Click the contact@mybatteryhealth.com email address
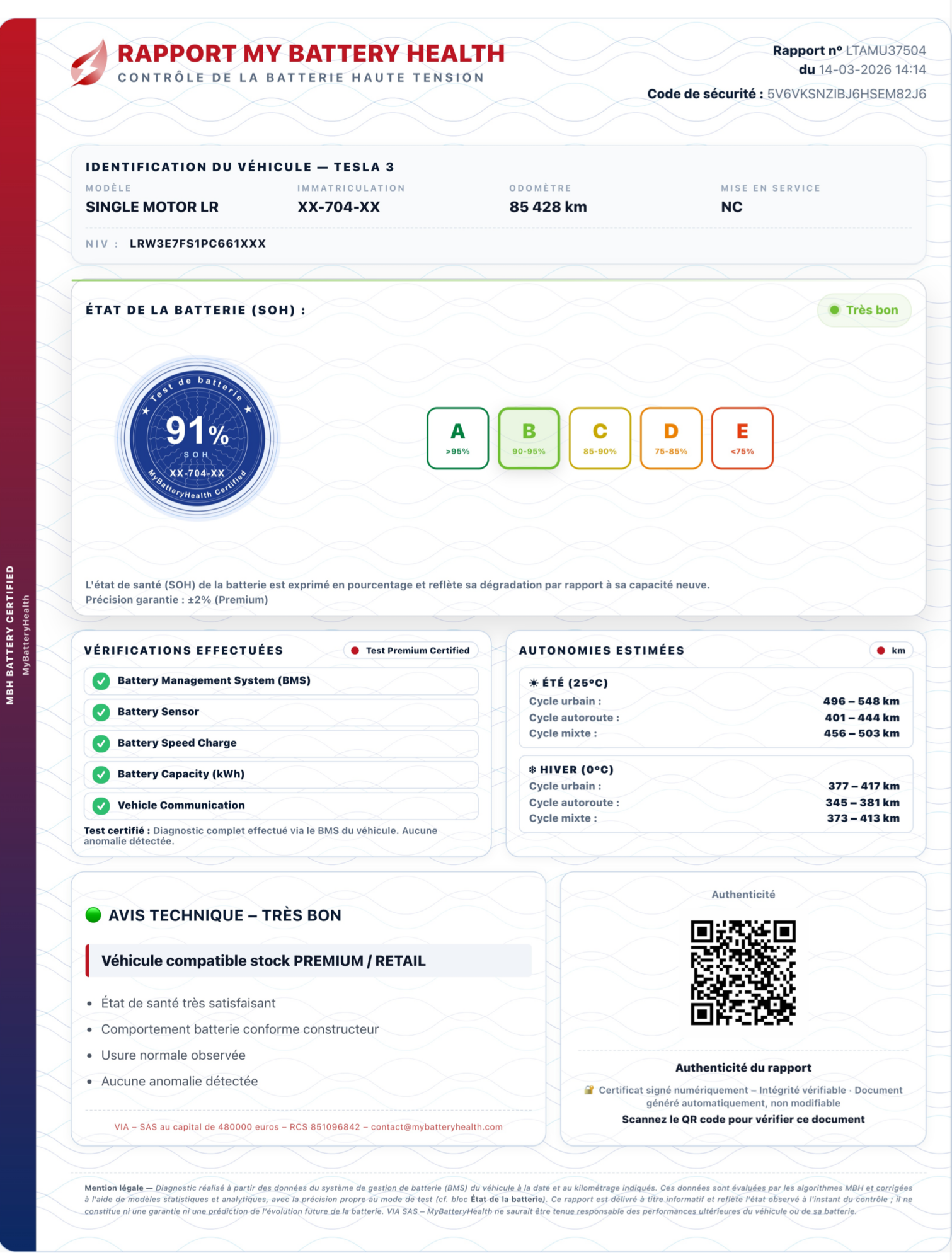This screenshot has height=1260, width=952. [437, 1127]
